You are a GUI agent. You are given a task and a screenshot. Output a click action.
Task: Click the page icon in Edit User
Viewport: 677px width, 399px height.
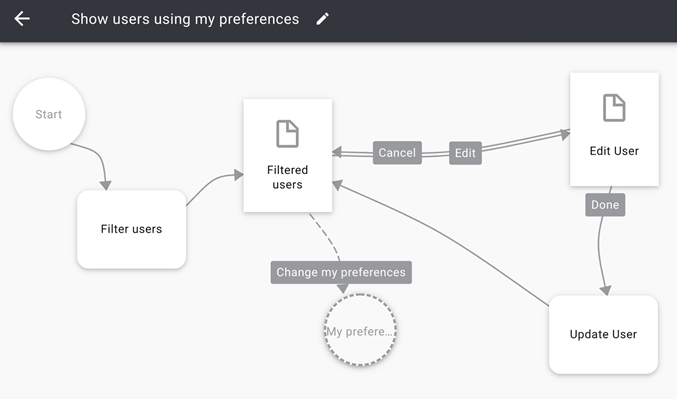(x=614, y=108)
